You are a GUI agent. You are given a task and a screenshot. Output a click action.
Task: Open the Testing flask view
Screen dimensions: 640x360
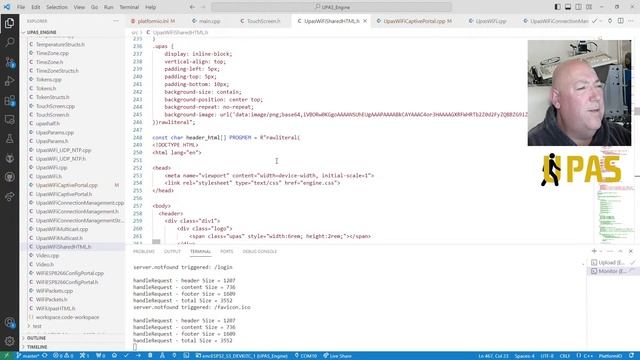click(9, 139)
